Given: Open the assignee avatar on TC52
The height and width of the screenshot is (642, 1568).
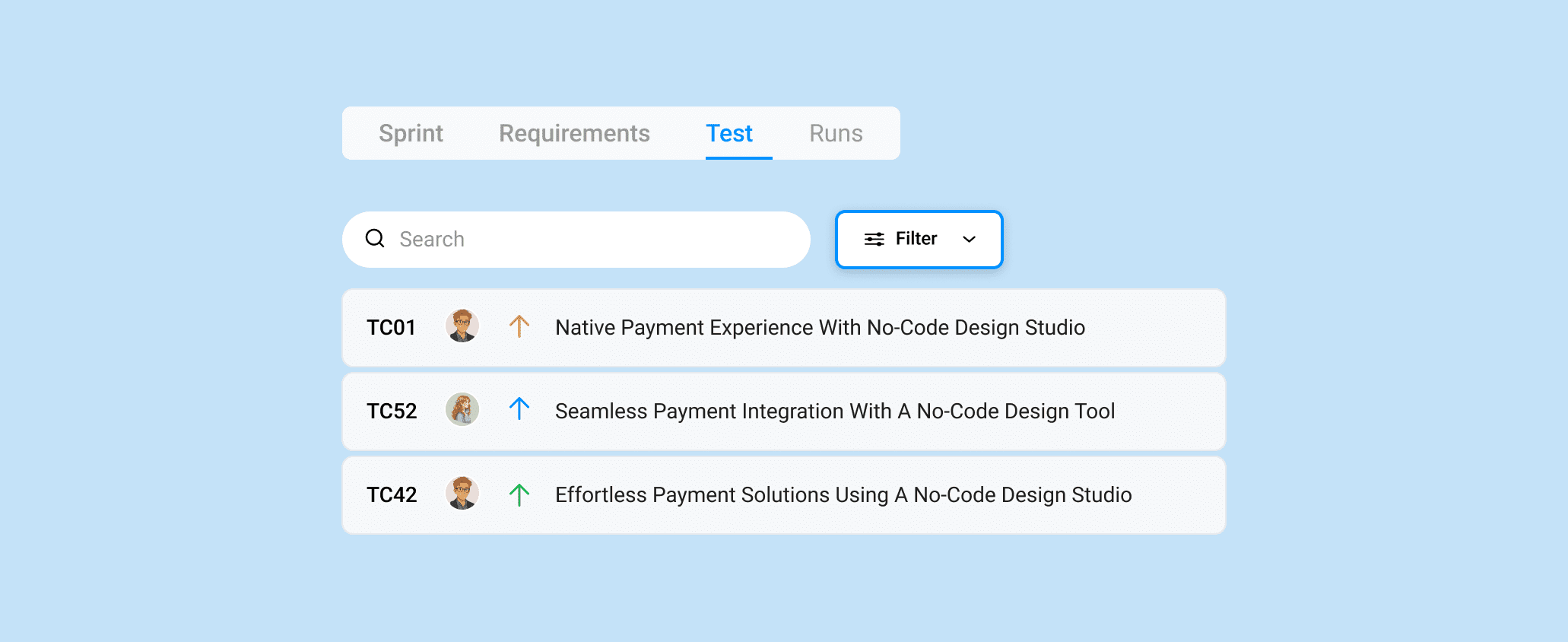Looking at the screenshot, I should (462, 410).
